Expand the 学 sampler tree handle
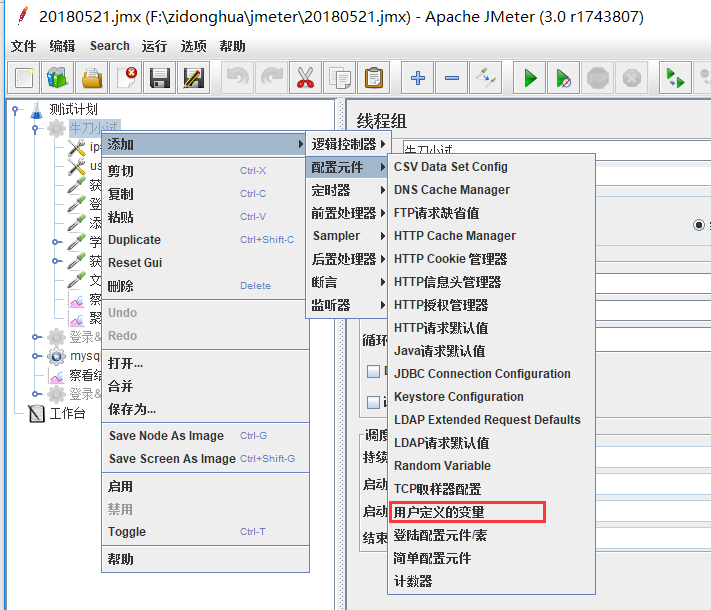Screen dimensions: 711x610 click(55, 242)
